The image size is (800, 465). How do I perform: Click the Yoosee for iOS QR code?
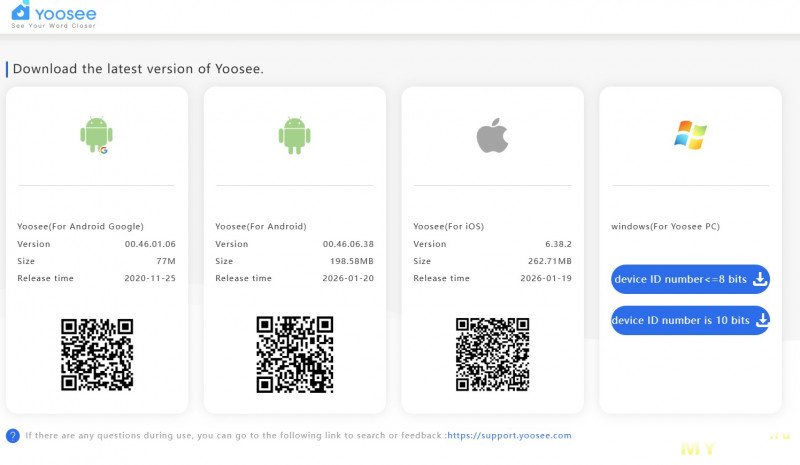pyautogui.click(x=492, y=355)
